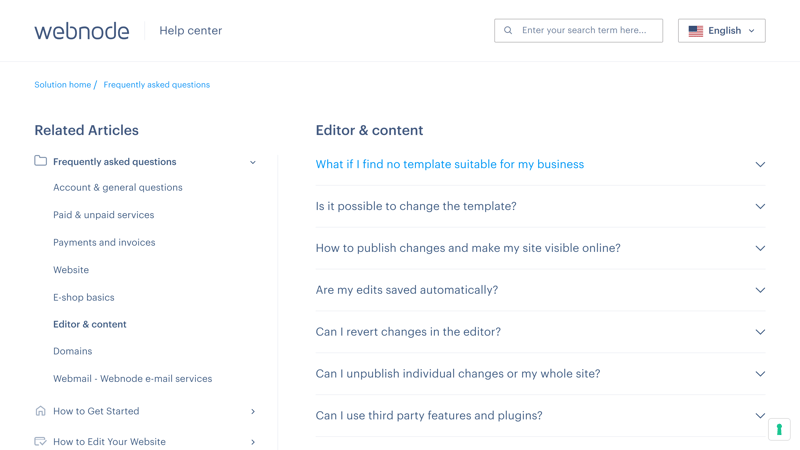Go to Solution home breadcrumb
The image size is (800, 450).
[x=63, y=85]
